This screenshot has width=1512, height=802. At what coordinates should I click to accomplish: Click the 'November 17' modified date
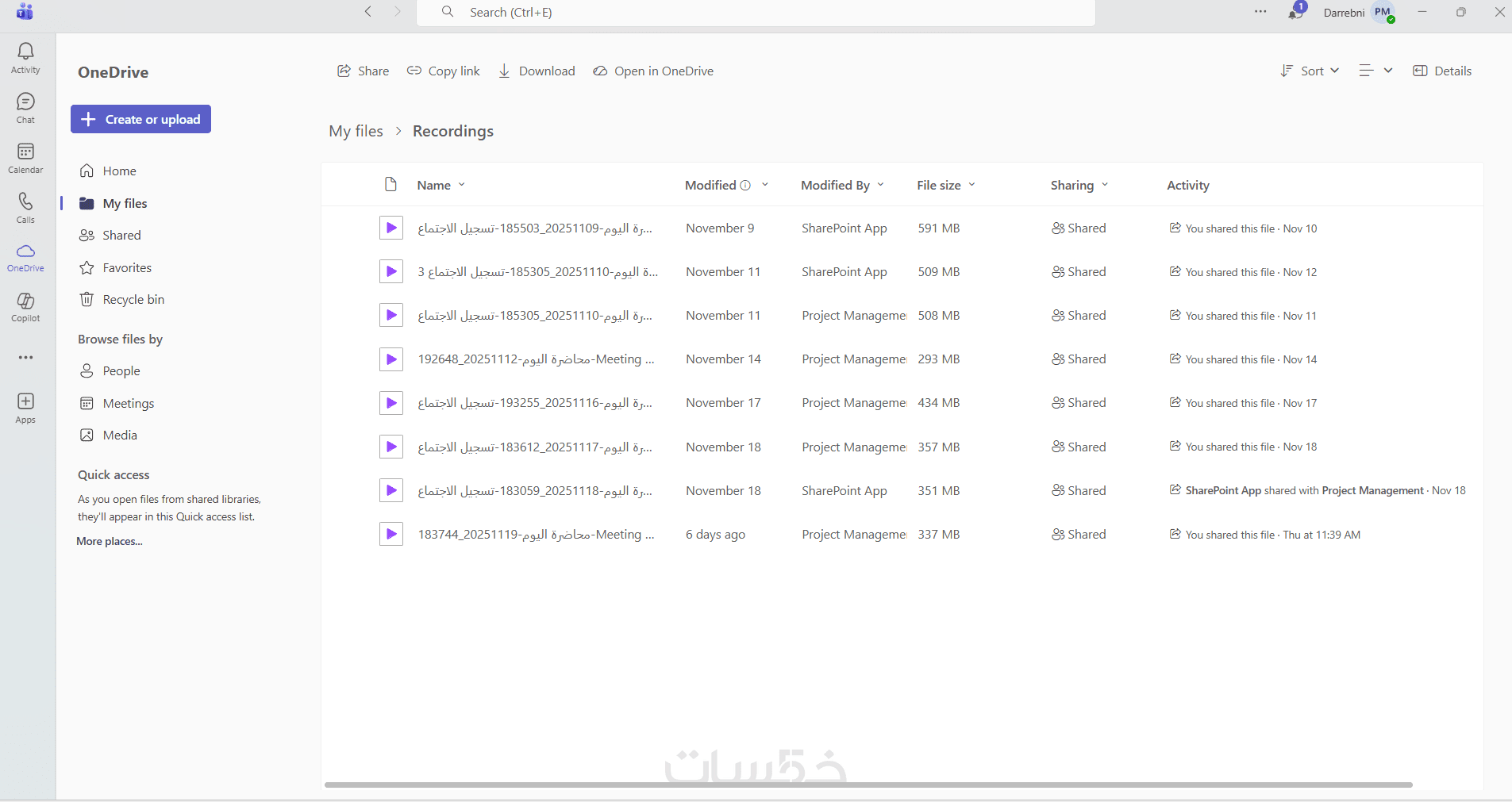(723, 403)
